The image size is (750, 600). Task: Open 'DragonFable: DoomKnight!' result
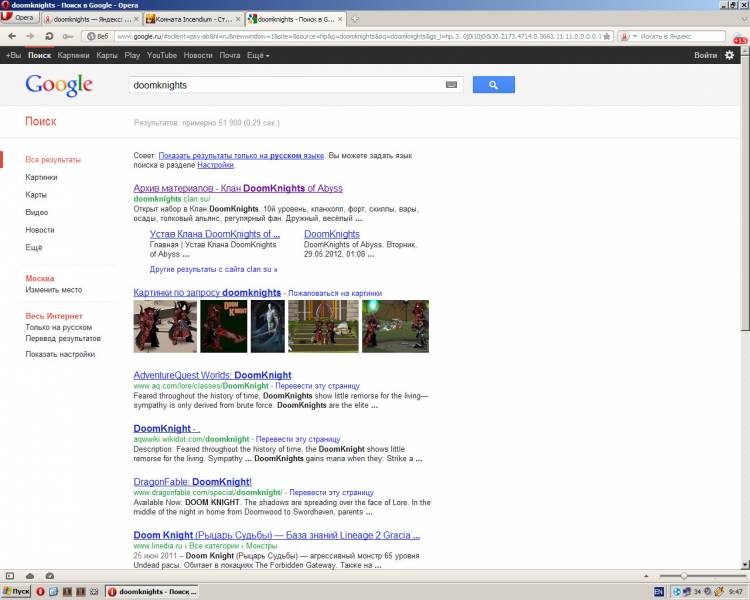point(192,482)
